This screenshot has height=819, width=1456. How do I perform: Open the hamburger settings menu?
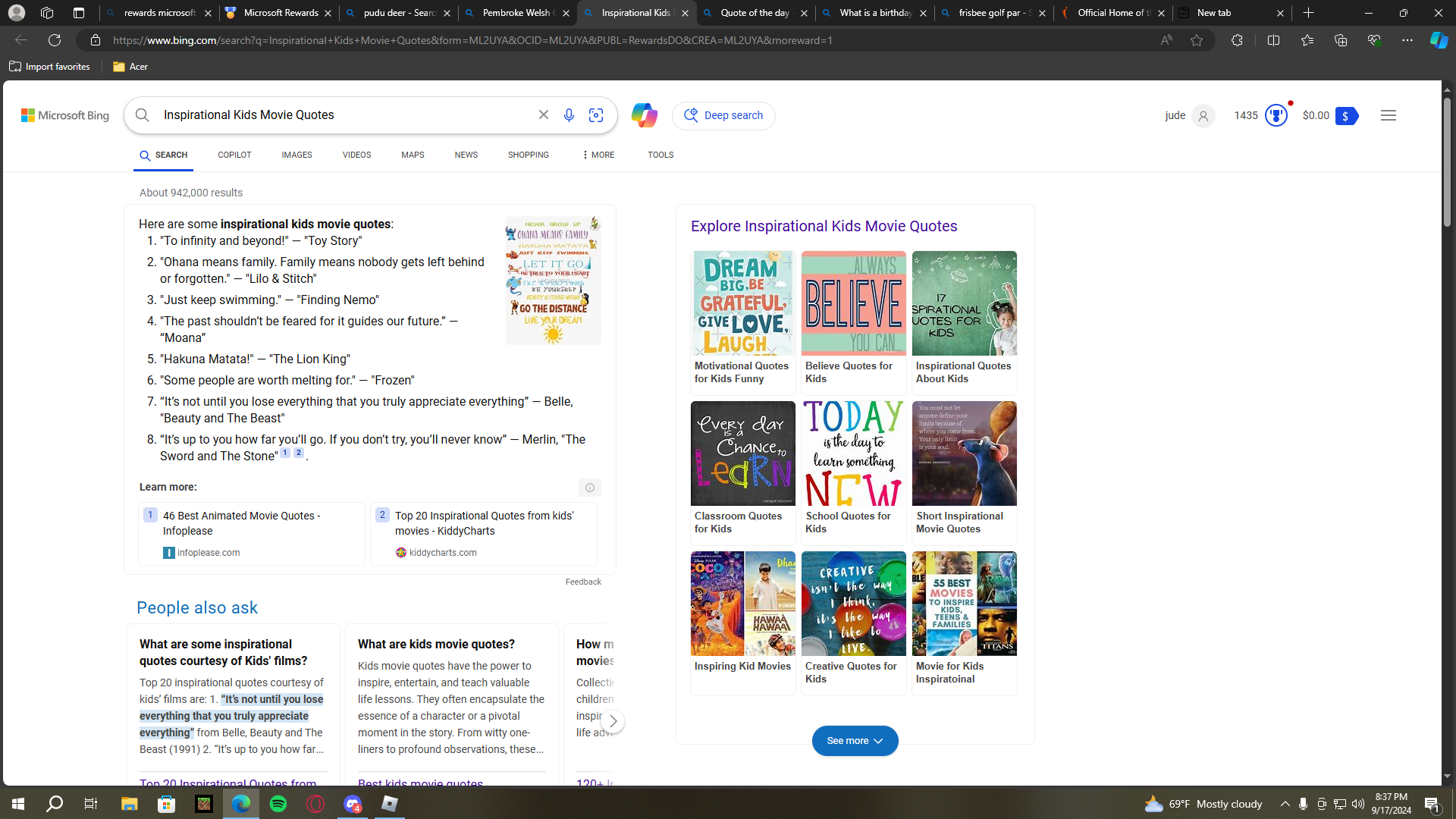[1388, 115]
